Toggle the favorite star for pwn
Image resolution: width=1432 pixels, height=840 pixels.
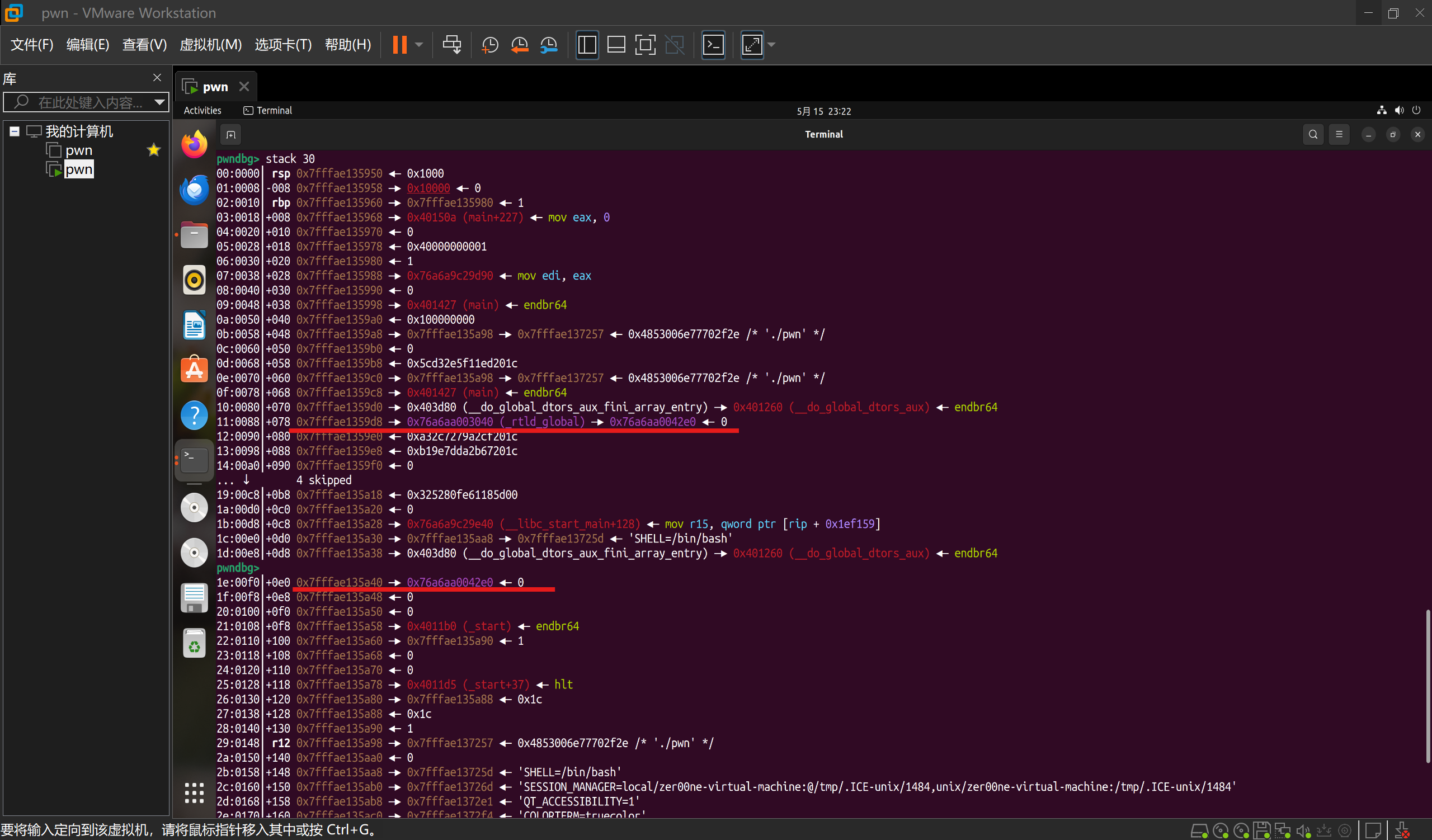153,150
